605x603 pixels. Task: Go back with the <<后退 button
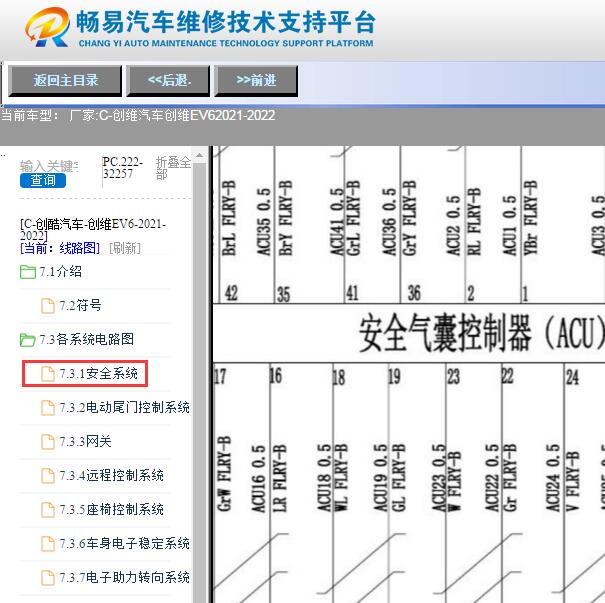(x=167, y=80)
